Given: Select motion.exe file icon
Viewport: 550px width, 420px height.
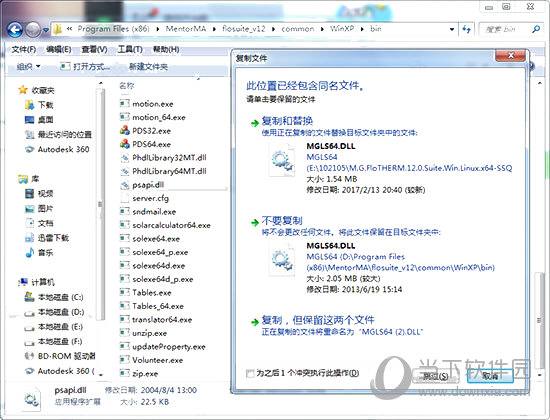Looking at the screenshot, I should coord(124,104).
